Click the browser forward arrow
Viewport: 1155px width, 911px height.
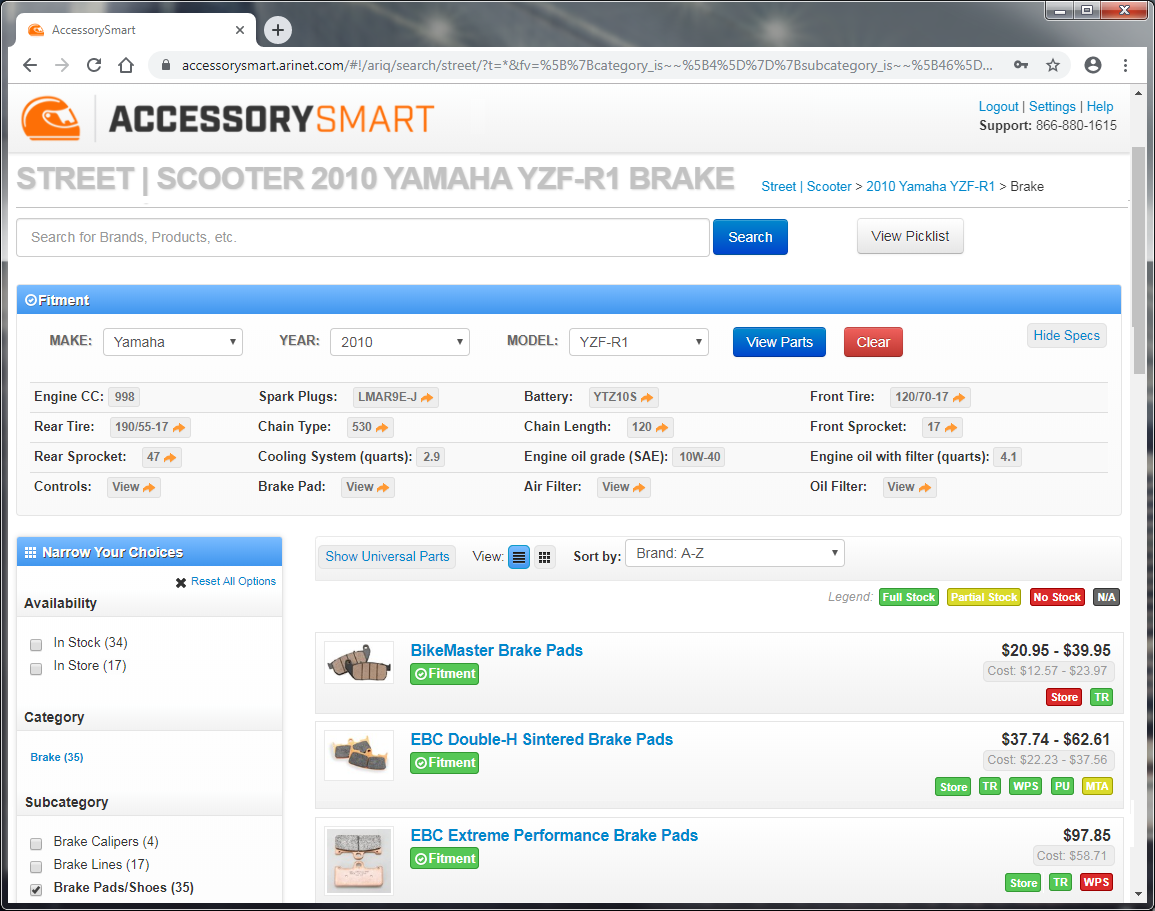pyautogui.click(x=62, y=65)
